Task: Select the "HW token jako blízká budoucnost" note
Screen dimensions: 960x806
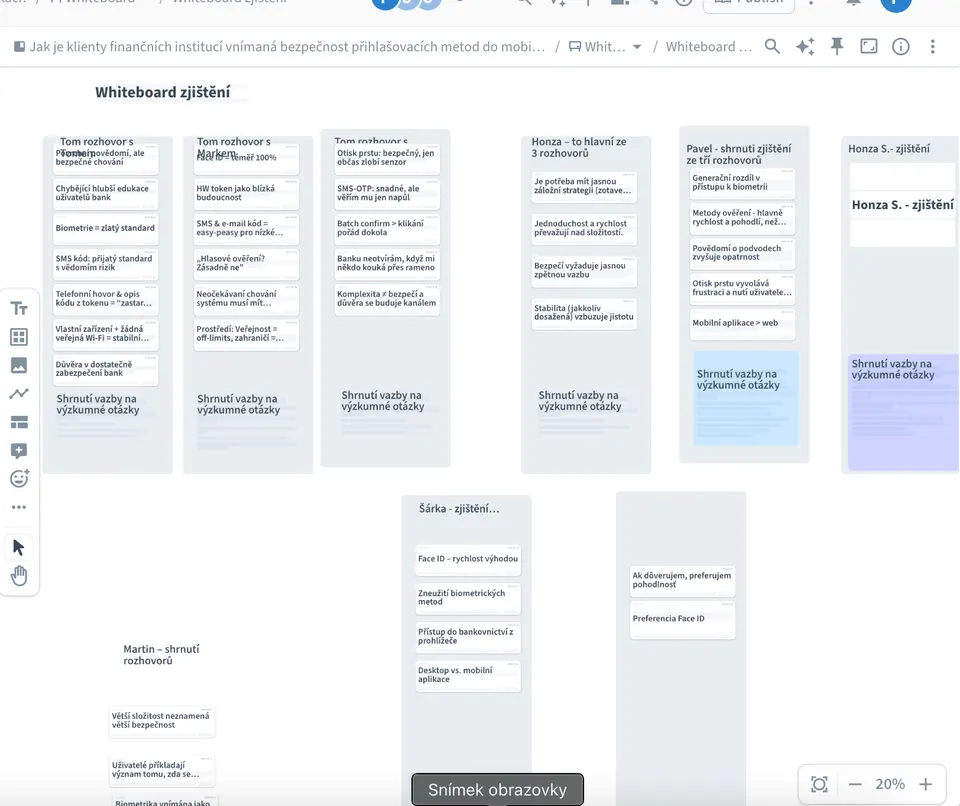Action: pos(246,194)
